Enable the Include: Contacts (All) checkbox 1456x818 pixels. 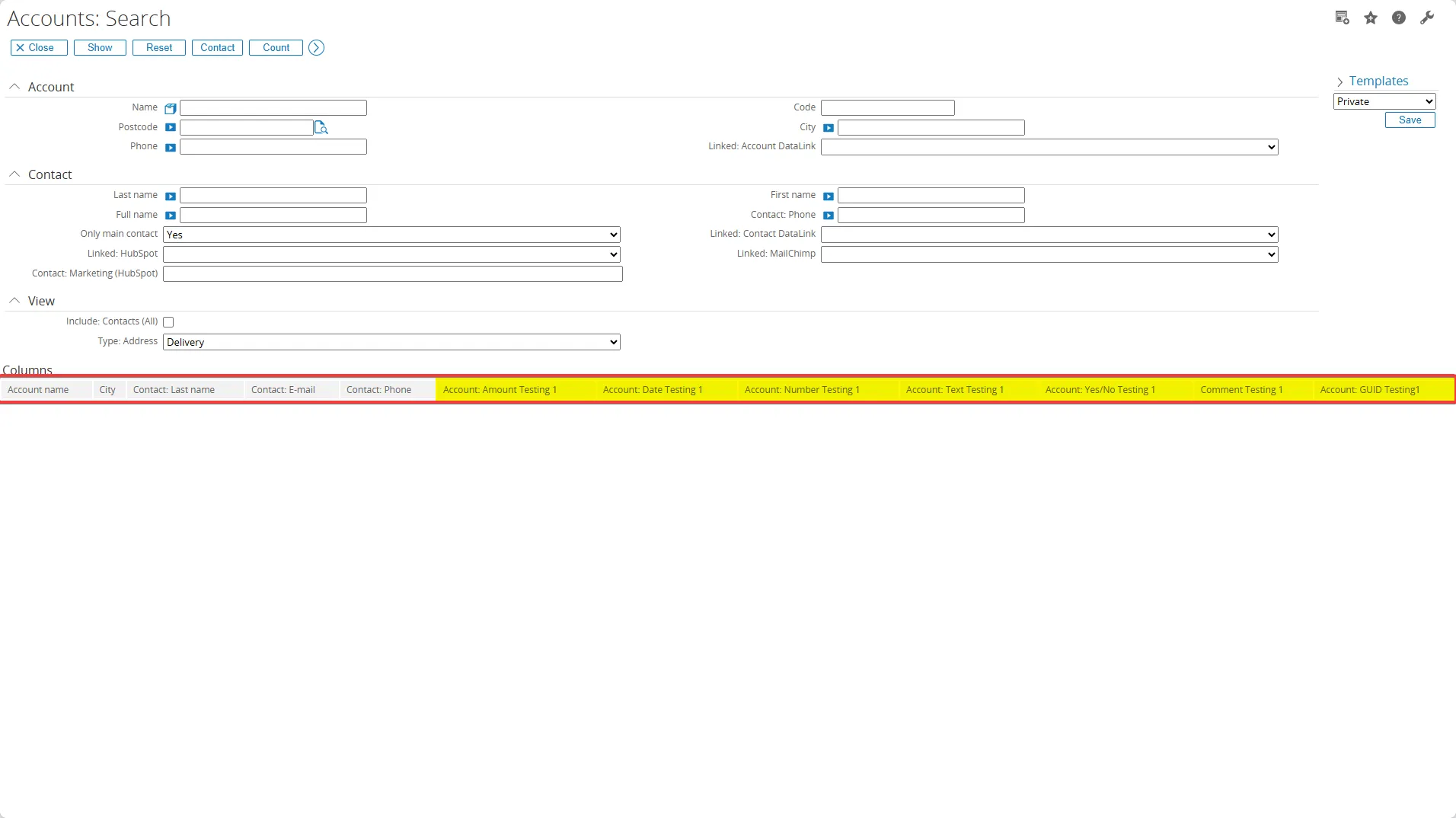[x=168, y=322]
